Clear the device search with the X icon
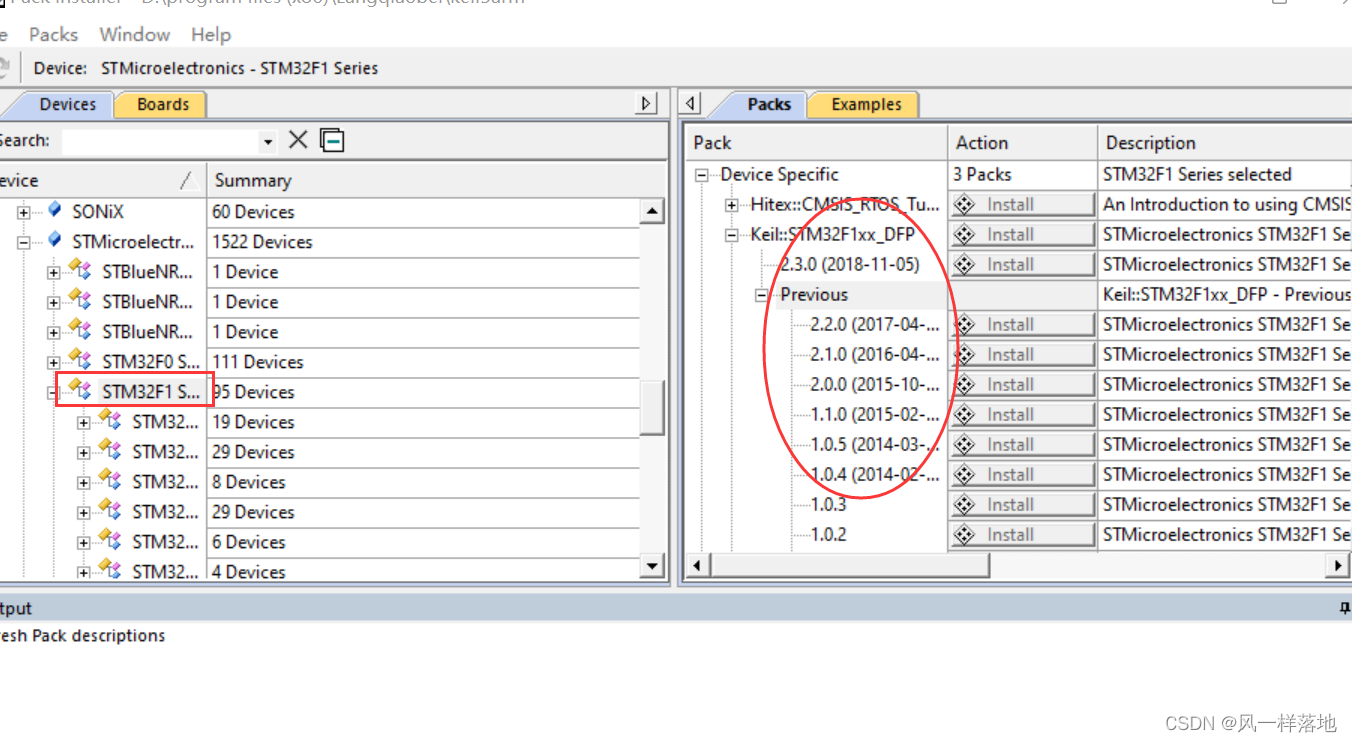 (x=298, y=140)
